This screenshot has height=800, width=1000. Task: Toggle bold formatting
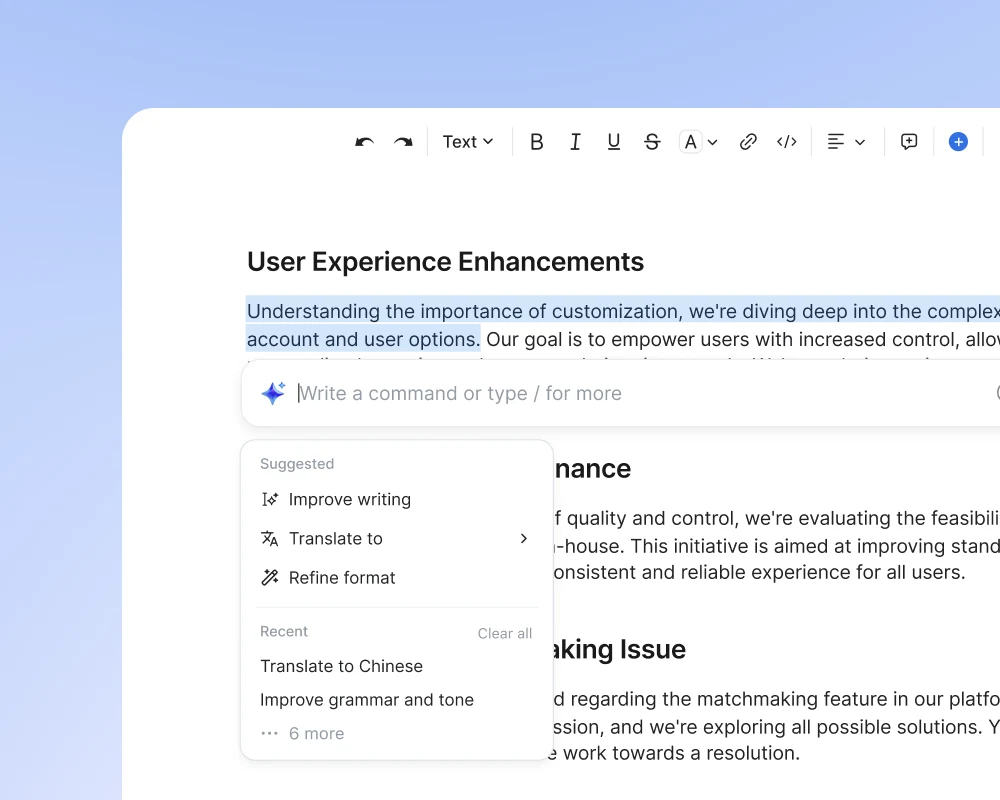tap(537, 142)
